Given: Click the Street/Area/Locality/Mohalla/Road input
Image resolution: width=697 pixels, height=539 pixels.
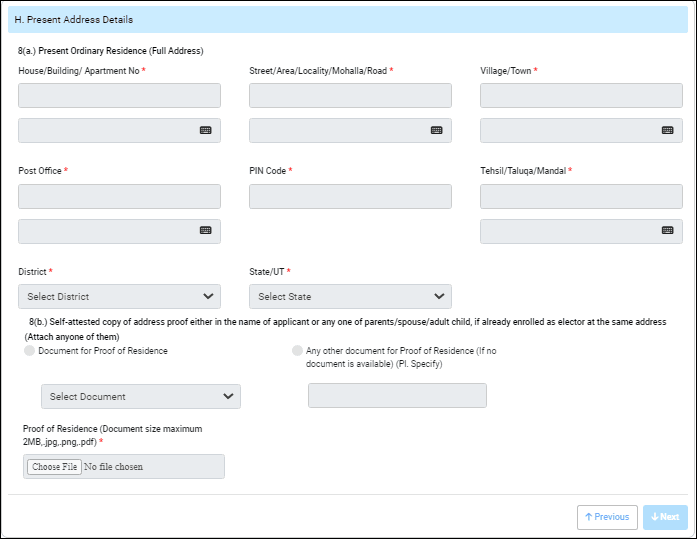Looking at the screenshot, I should [350, 96].
